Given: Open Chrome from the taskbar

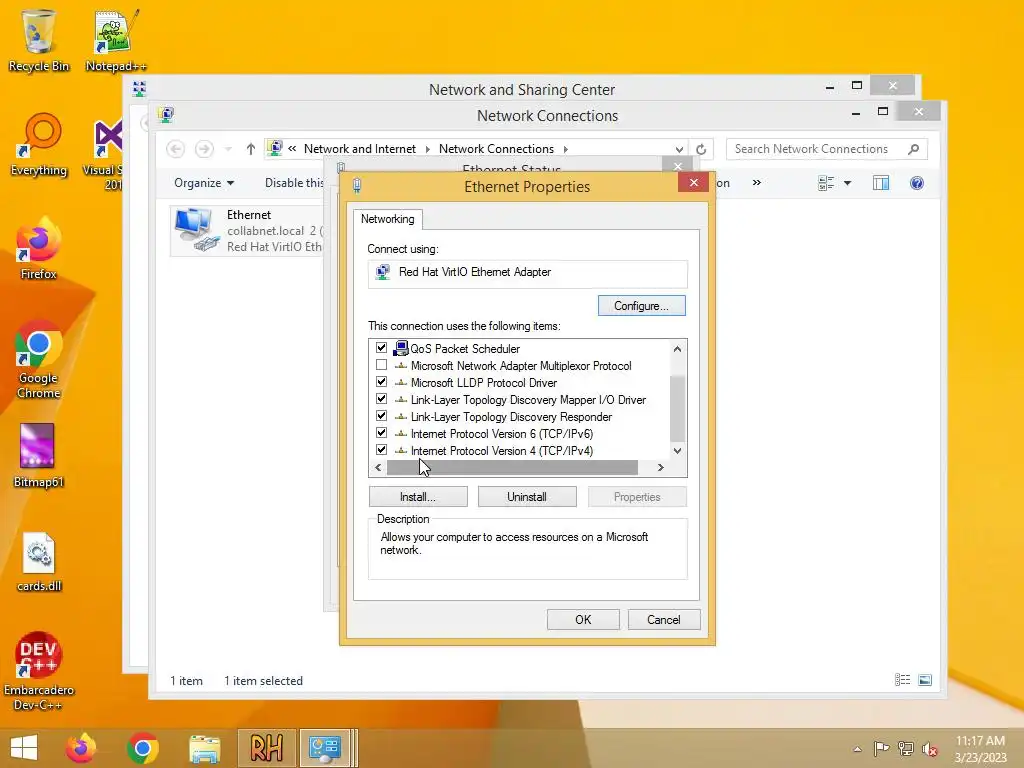Looking at the screenshot, I should click(x=143, y=748).
